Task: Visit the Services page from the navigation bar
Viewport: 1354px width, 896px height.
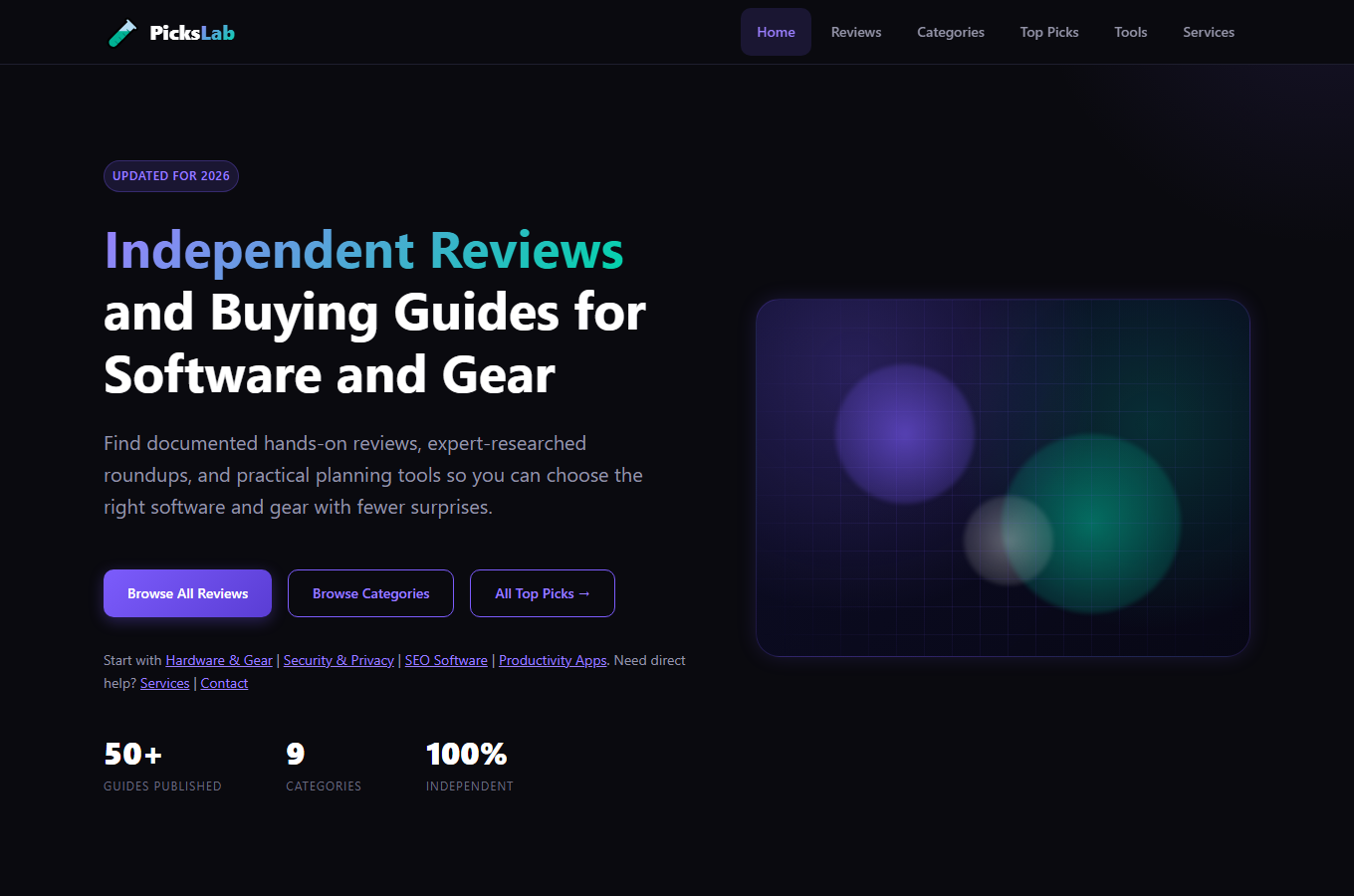Action: point(1209,32)
